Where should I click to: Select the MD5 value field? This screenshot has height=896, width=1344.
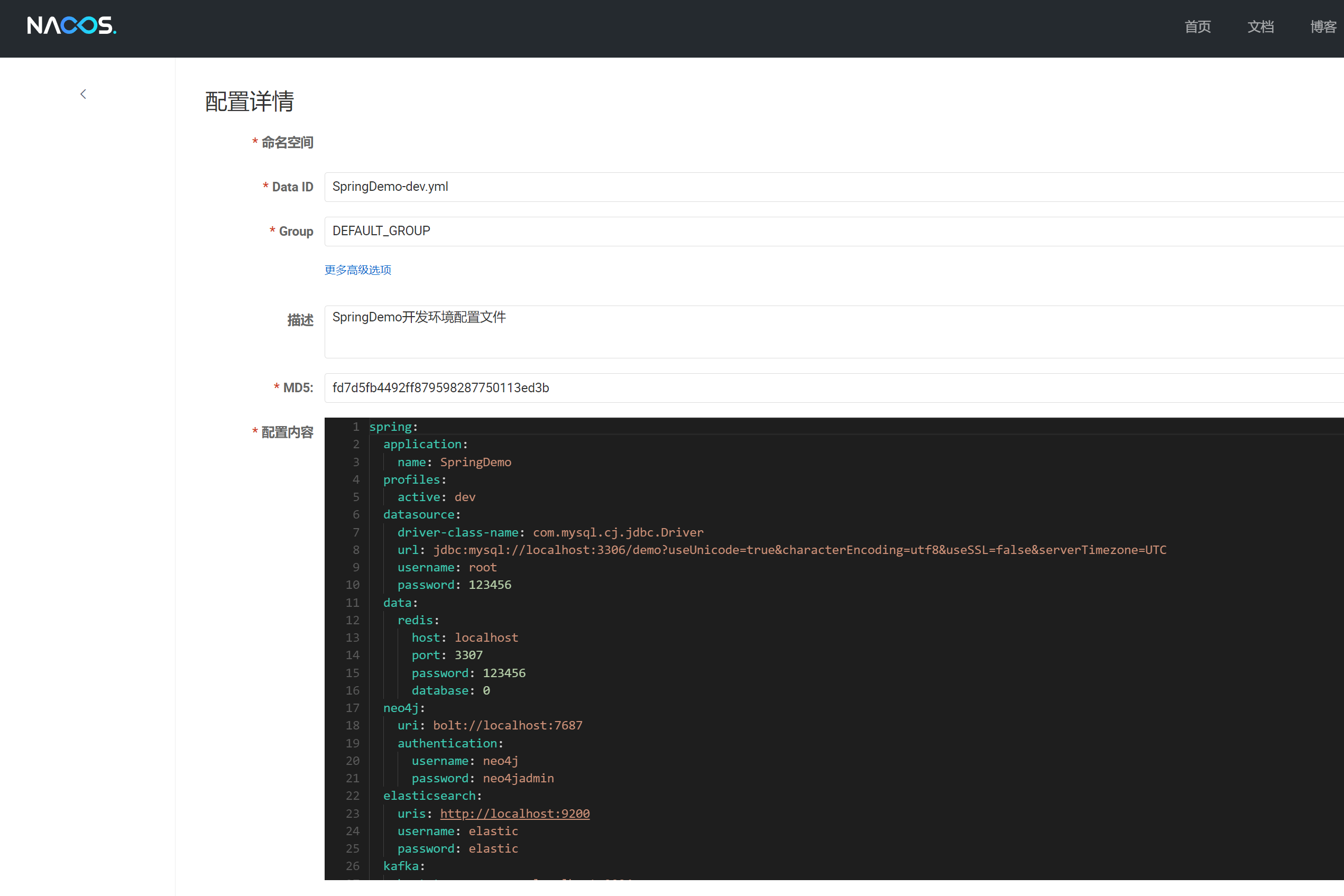[800, 388]
